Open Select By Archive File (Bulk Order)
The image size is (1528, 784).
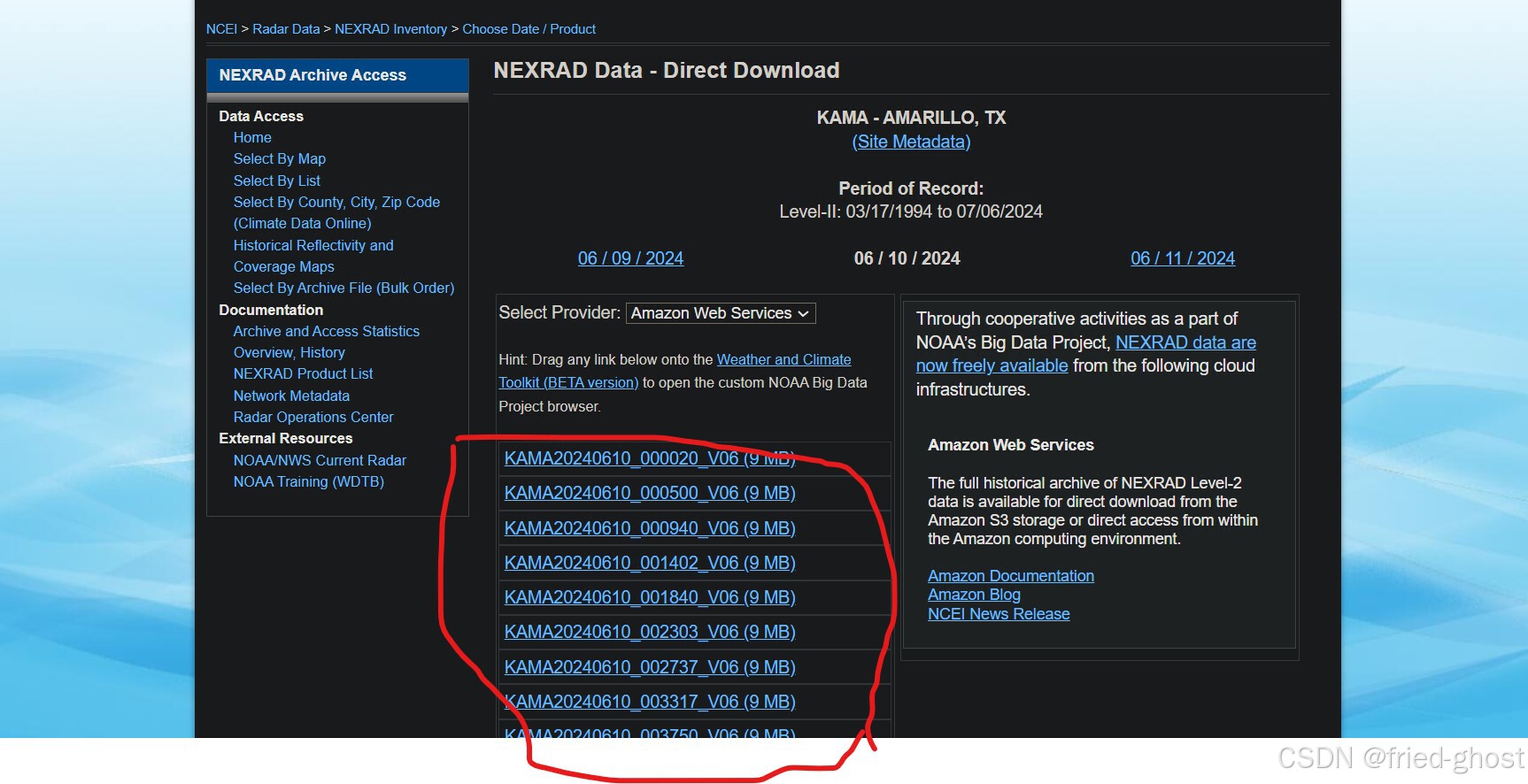[343, 288]
